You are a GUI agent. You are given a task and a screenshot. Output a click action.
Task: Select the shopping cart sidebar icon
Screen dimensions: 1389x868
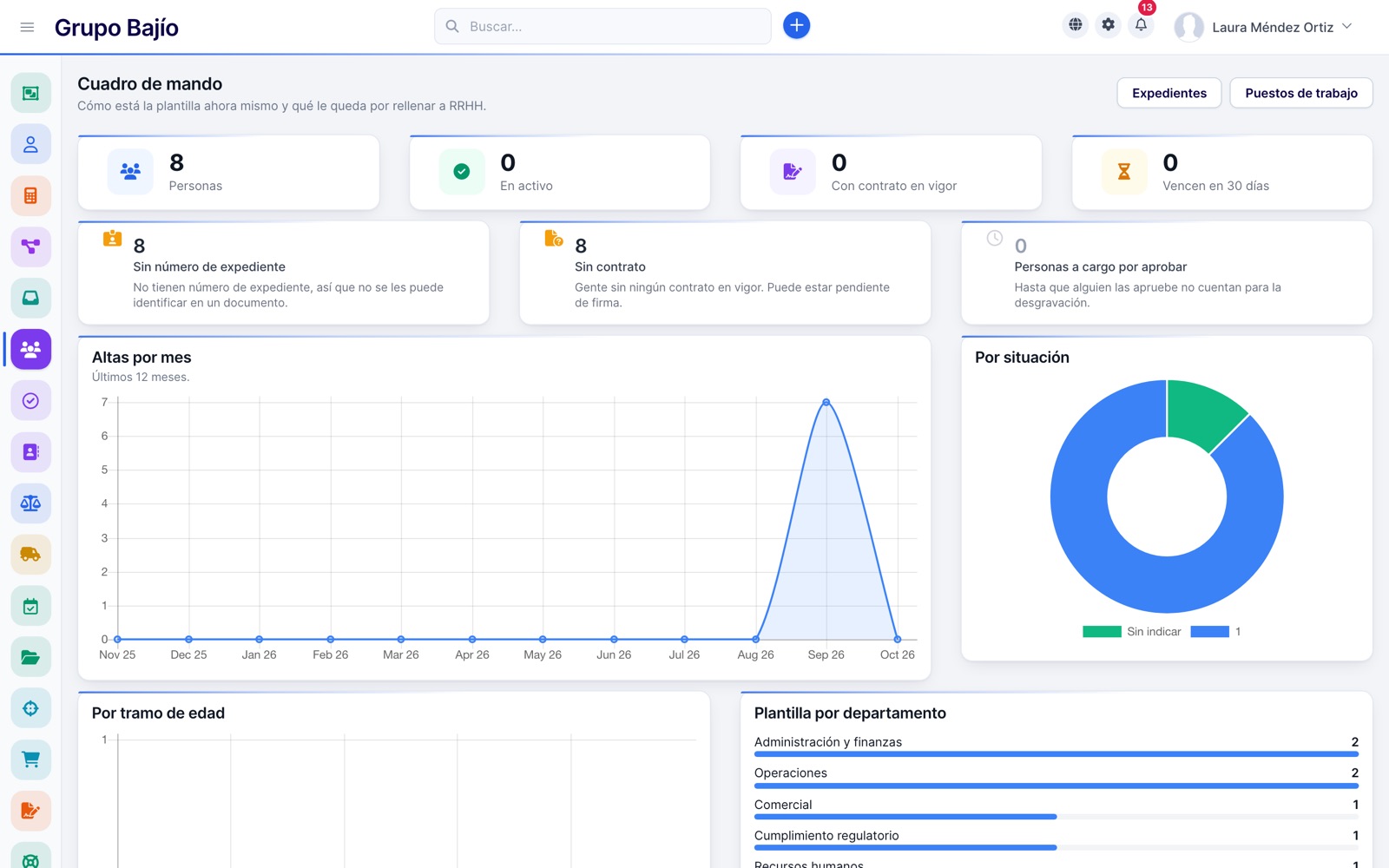[x=30, y=759]
